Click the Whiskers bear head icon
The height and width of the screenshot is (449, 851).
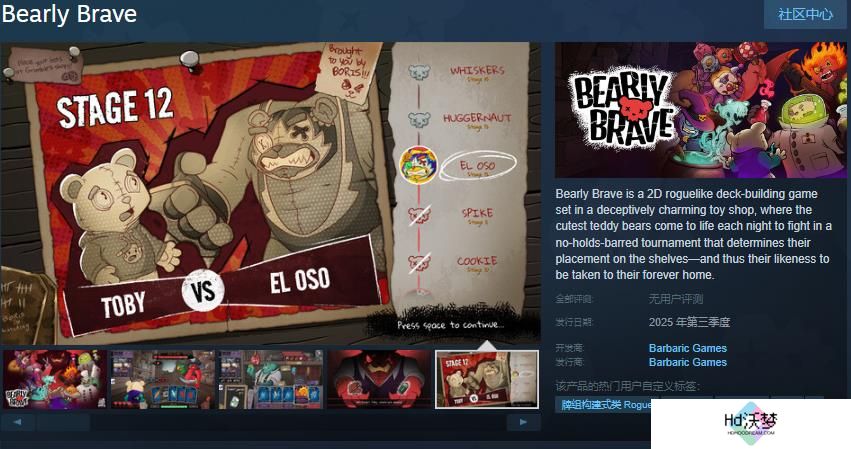pos(418,73)
